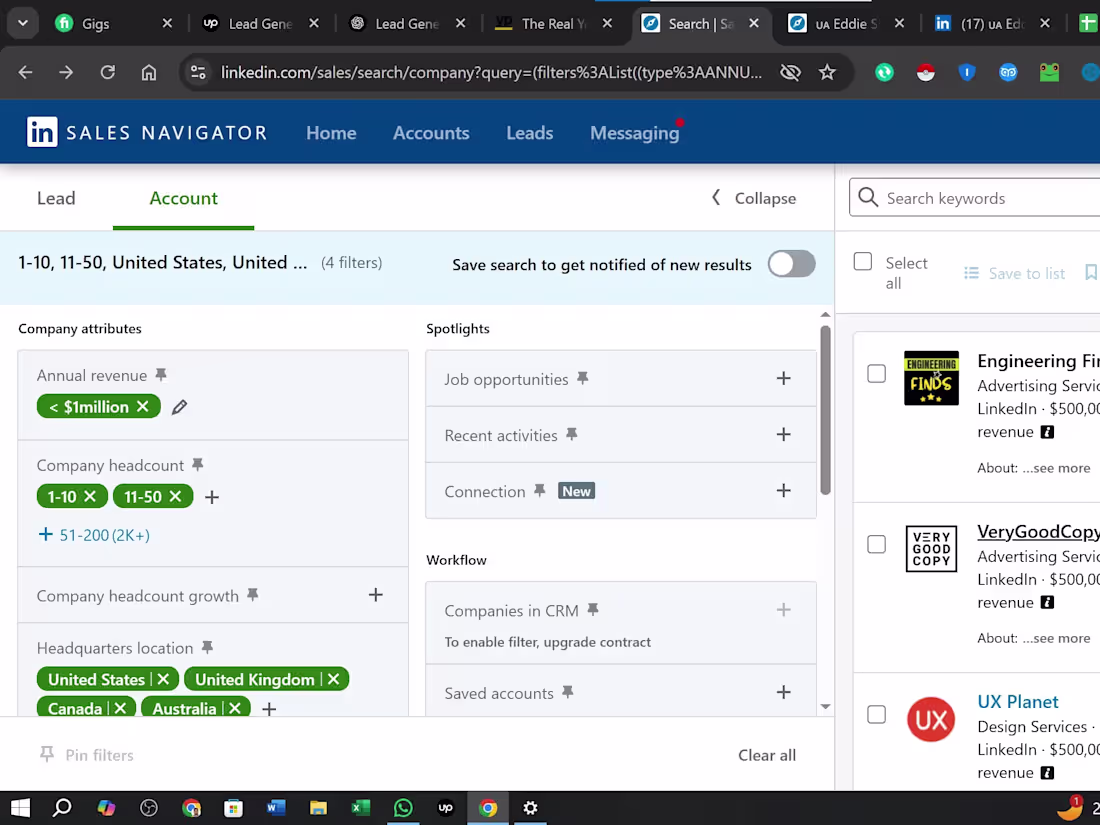Toggle Save search notifications switch

click(791, 264)
